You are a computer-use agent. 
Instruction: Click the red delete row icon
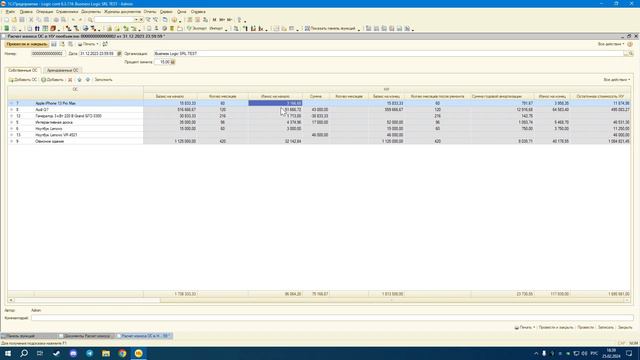(70, 80)
